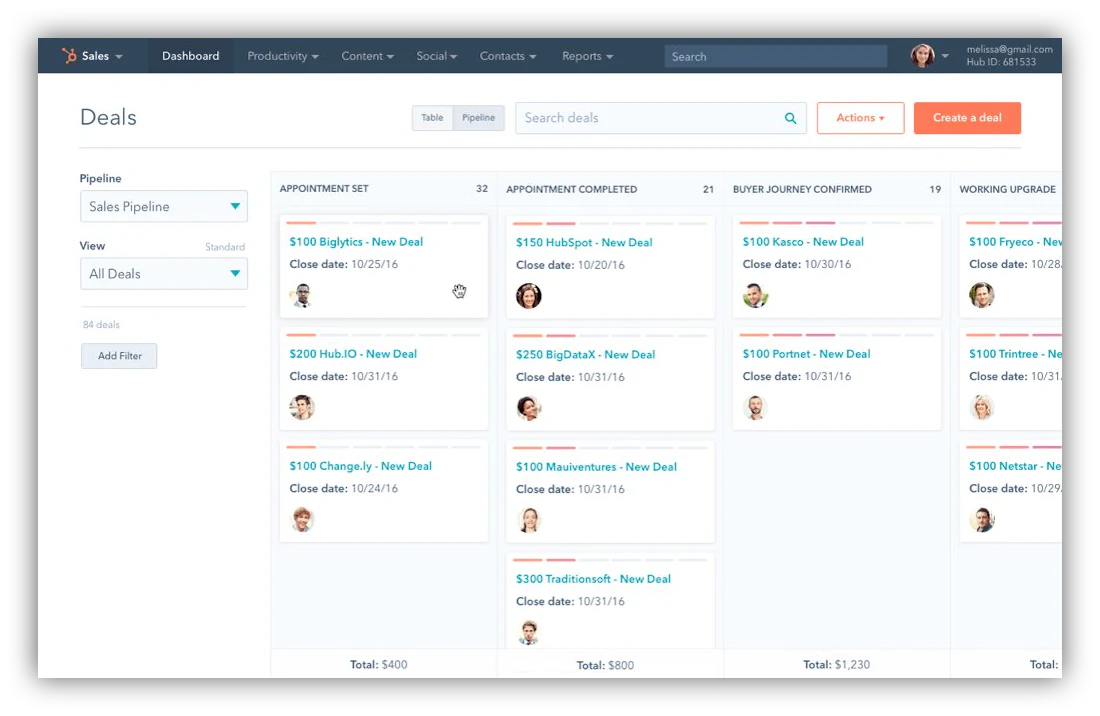Screen dimensions: 1100x716
Task: Click the stage progress bar on Portnet card
Action: (x=836, y=335)
